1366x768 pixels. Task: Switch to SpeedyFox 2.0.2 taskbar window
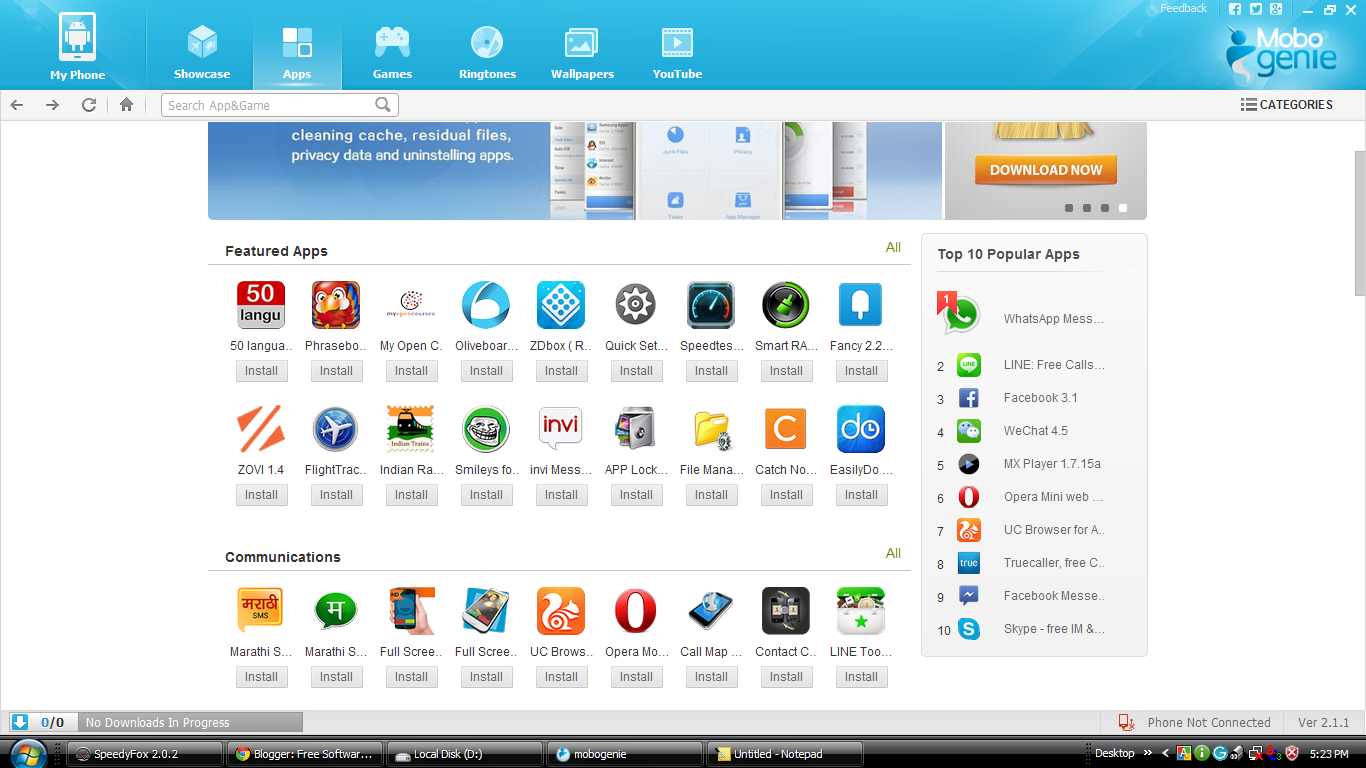[145, 754]
